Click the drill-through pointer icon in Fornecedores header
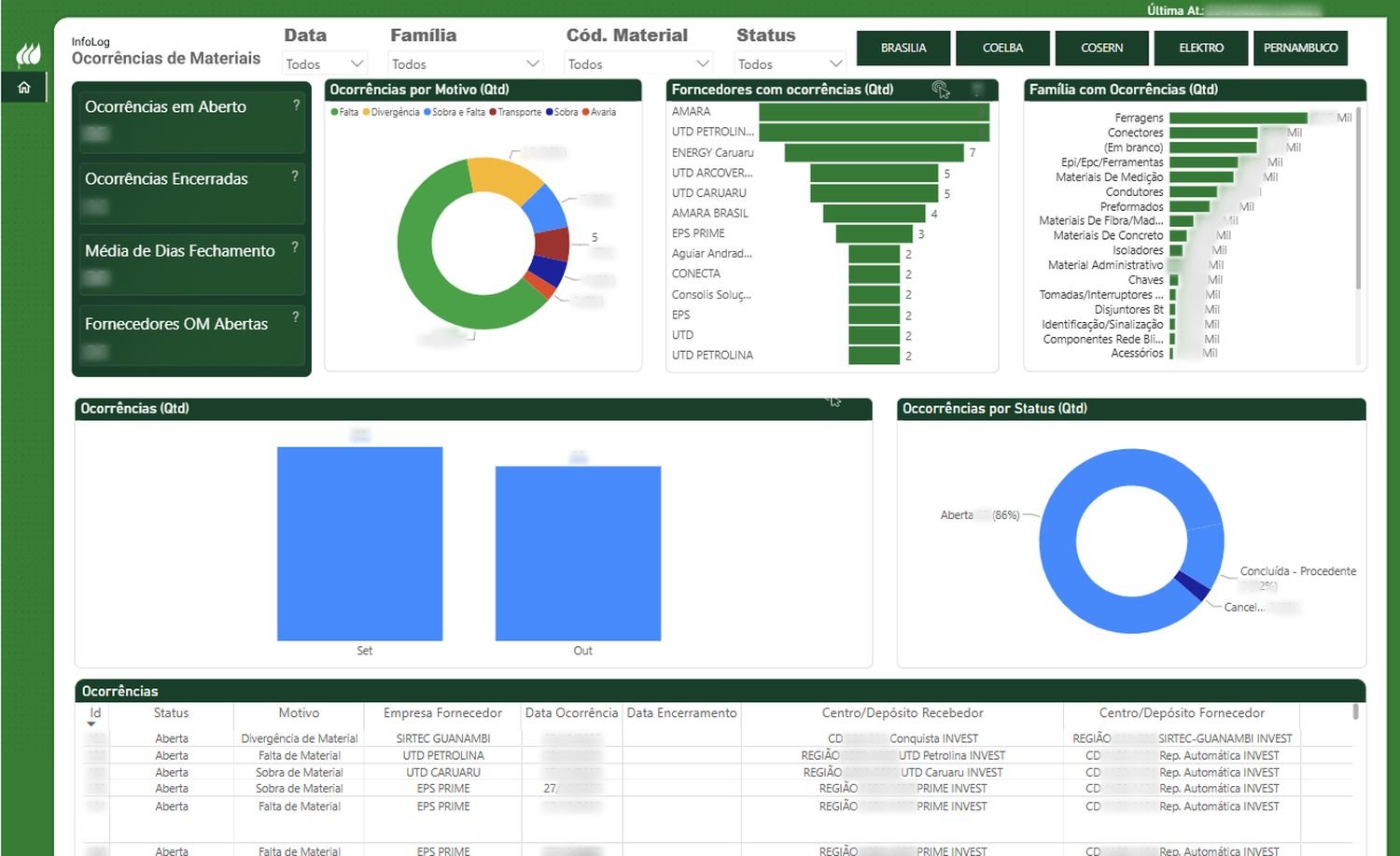 [941, 90]
